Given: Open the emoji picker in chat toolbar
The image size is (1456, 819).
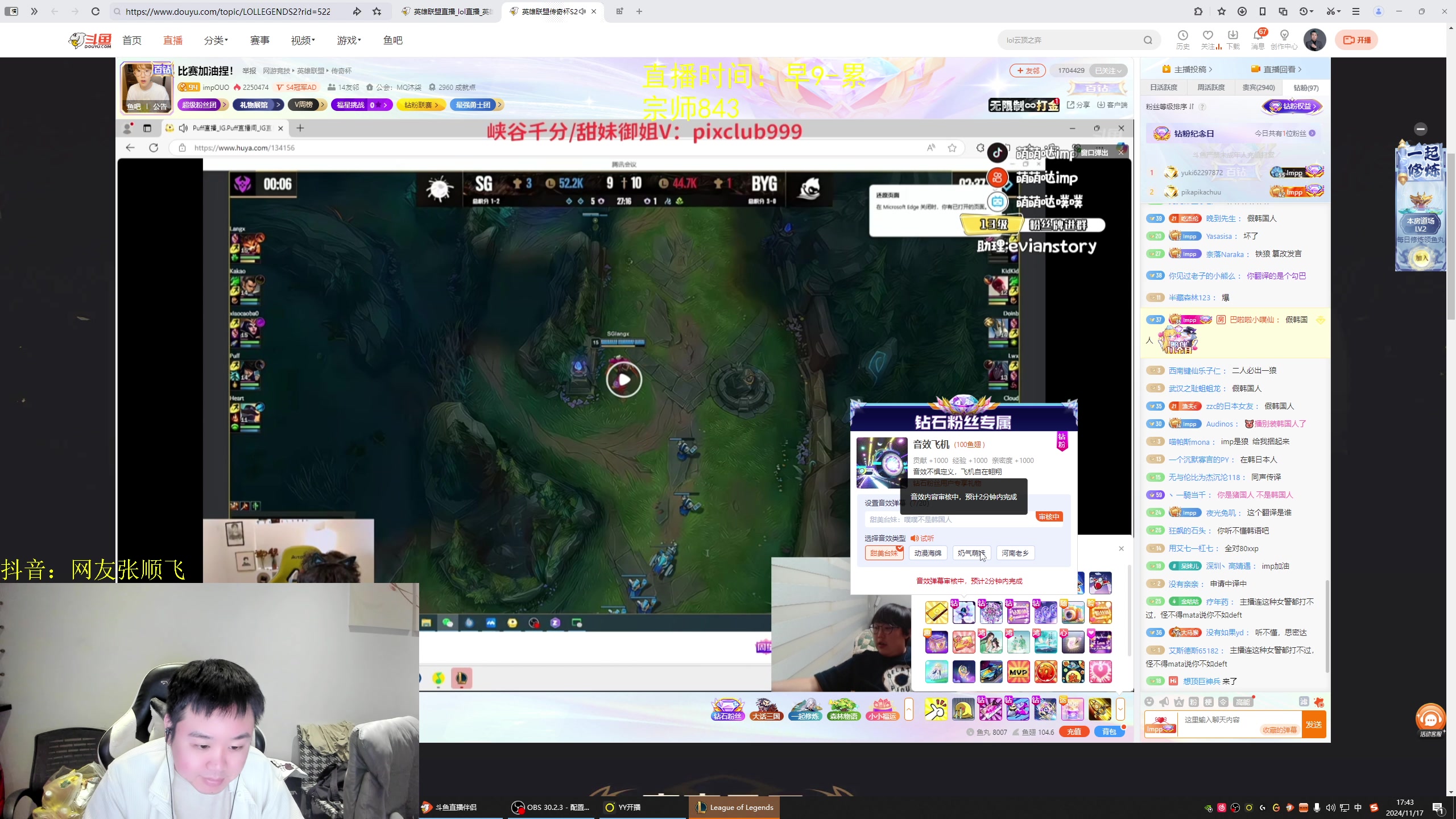Looking at the screenshot, I should click(x=1149, y=702).
